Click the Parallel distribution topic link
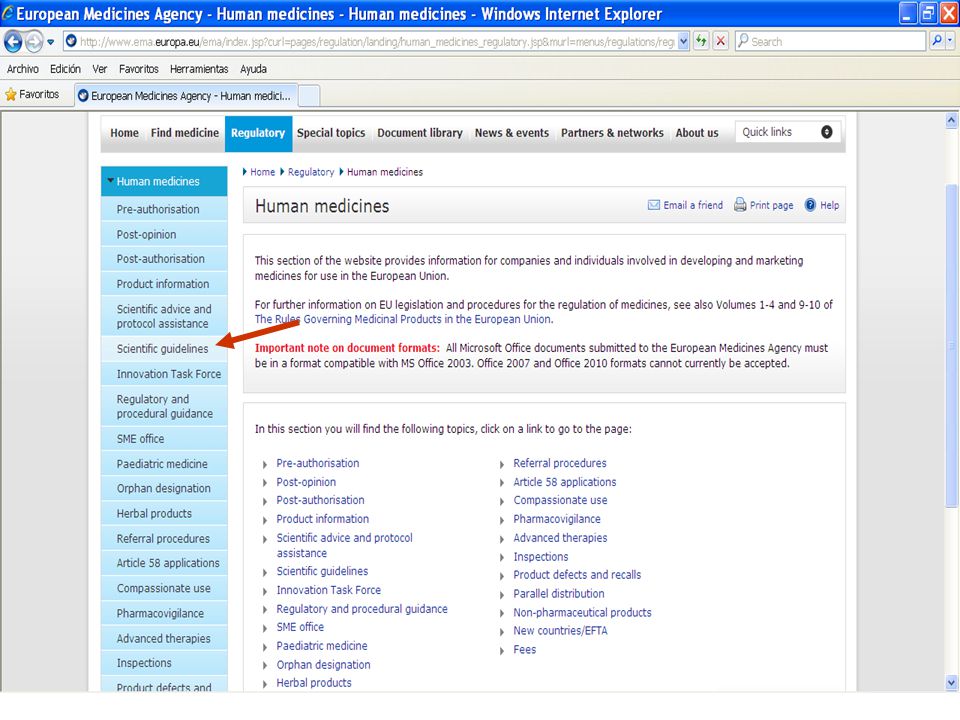Screen dimensions: 960x720 coord(558,594)
